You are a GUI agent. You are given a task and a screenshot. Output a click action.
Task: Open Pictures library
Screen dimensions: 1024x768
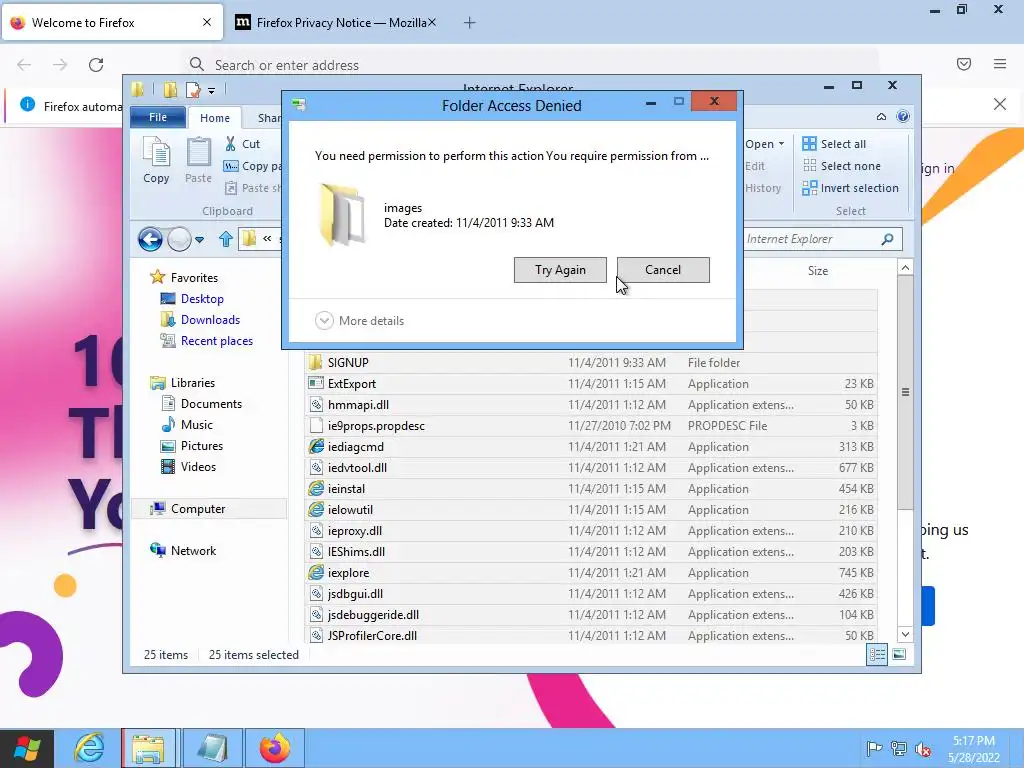click(202, 445)
